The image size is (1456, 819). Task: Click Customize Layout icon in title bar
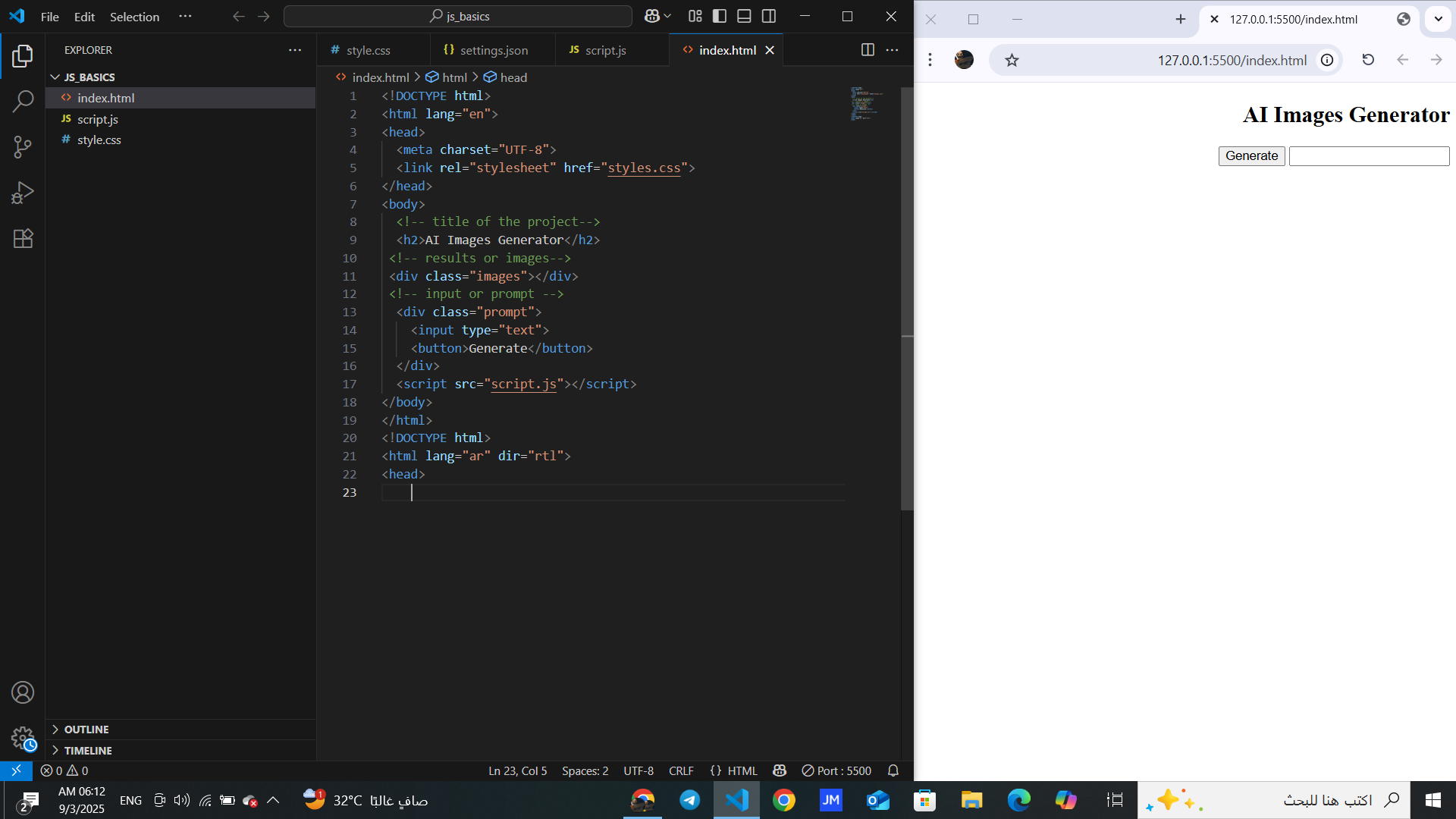tap(695, 16)
